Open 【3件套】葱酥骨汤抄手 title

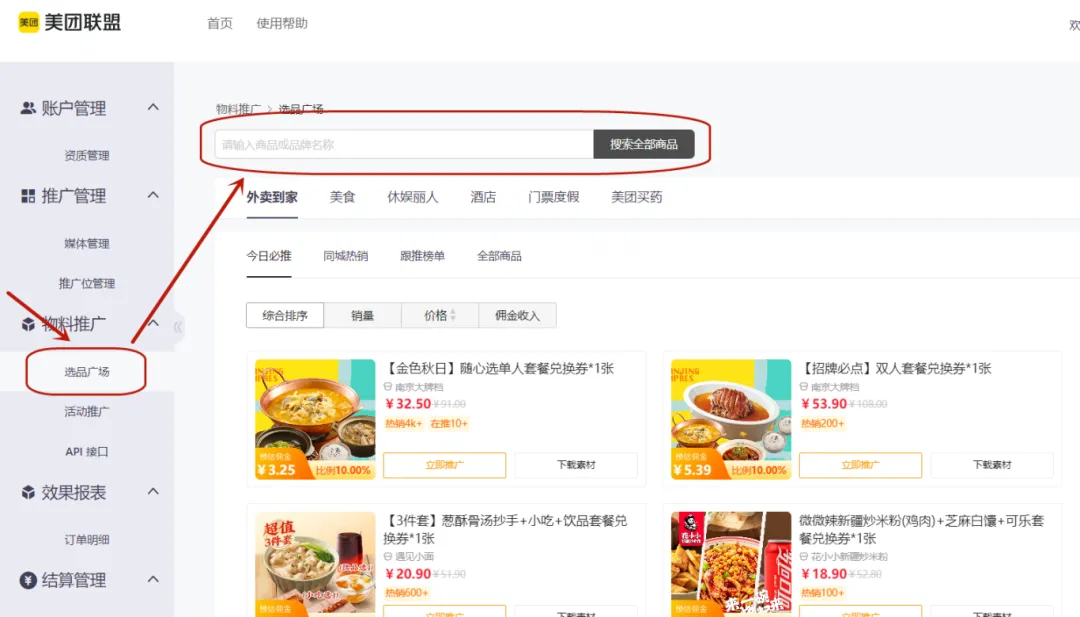pyautogui.click(x=506, y=529)
